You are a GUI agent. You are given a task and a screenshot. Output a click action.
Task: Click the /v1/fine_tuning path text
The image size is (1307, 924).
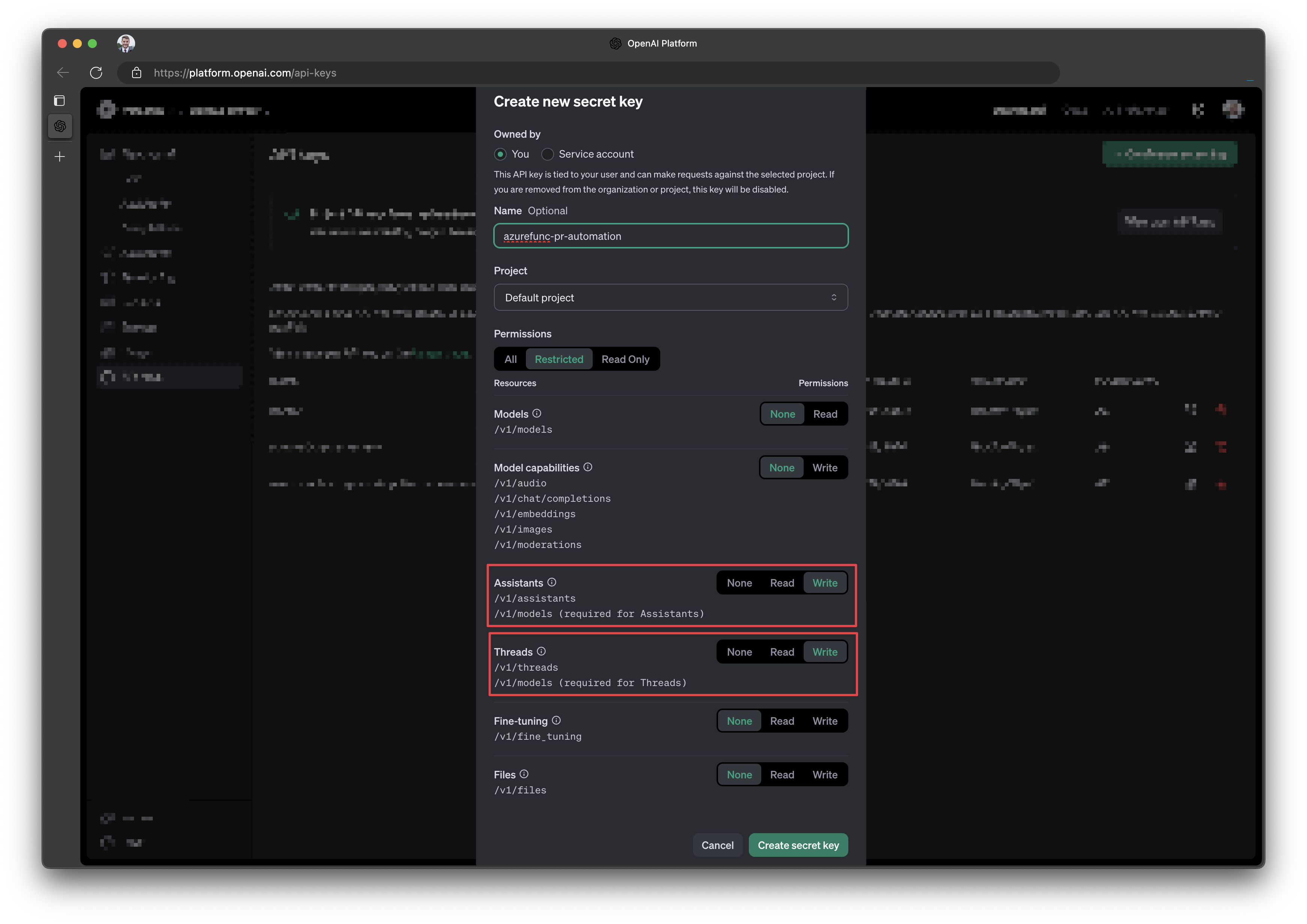point(538,736)
